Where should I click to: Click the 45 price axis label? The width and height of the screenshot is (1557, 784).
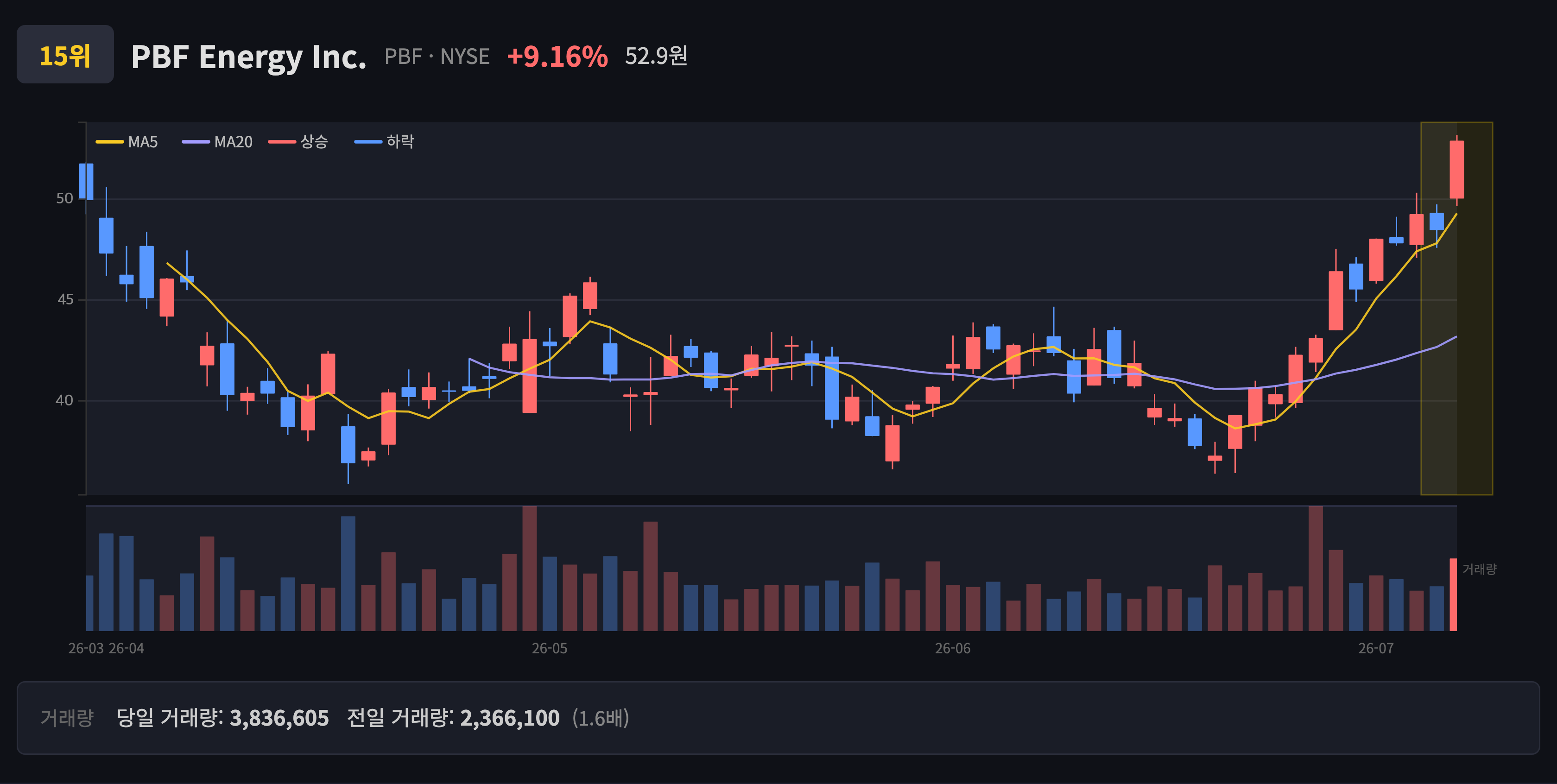(65, 300)
